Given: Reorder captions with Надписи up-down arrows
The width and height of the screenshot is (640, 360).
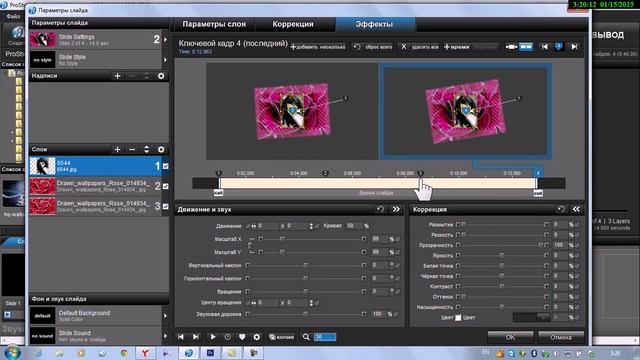Looking at the screenshot, I should (146, 76).
